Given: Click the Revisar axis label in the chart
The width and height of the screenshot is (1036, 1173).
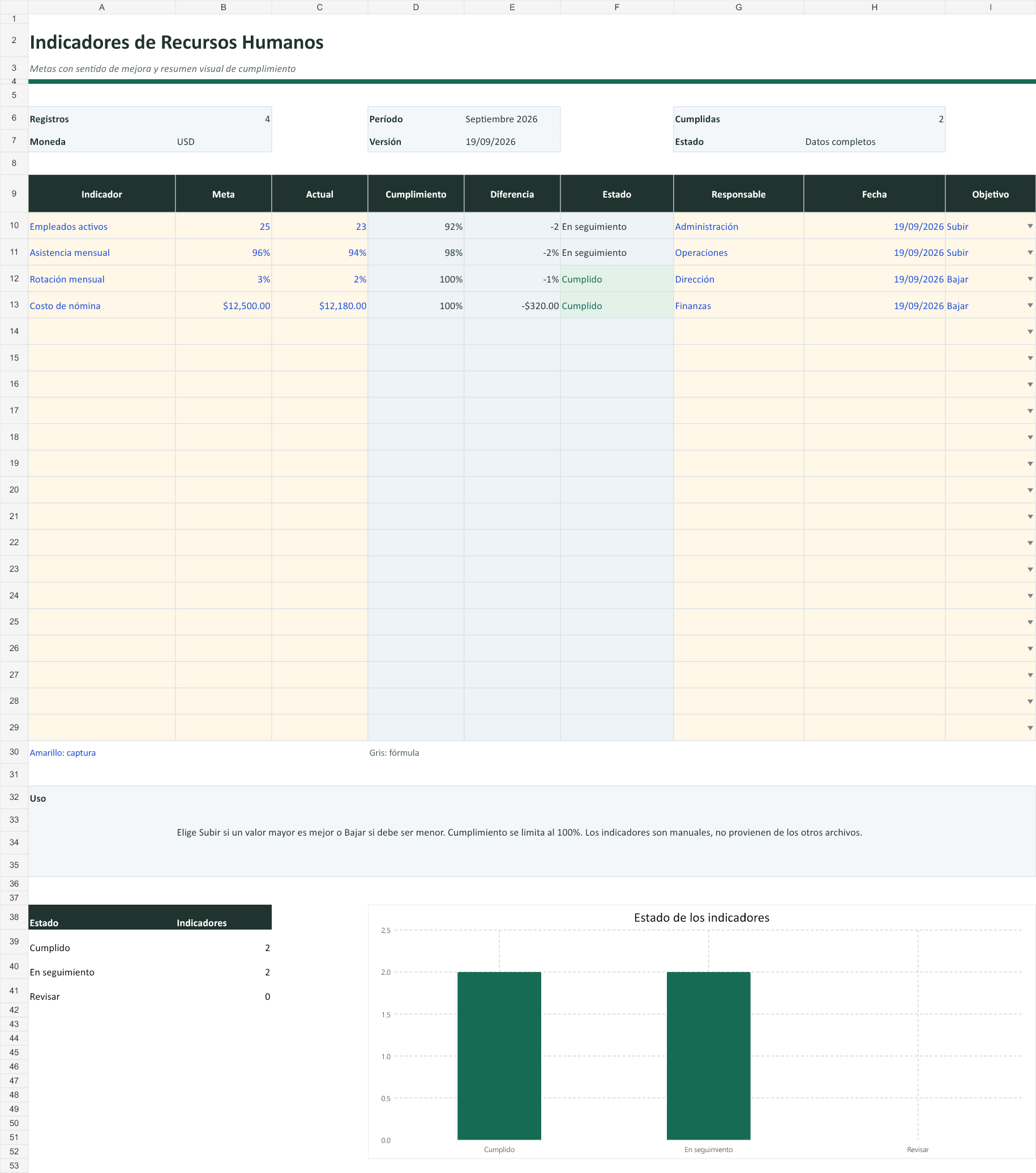Looking at the screenshot, I should [917, 1149].
